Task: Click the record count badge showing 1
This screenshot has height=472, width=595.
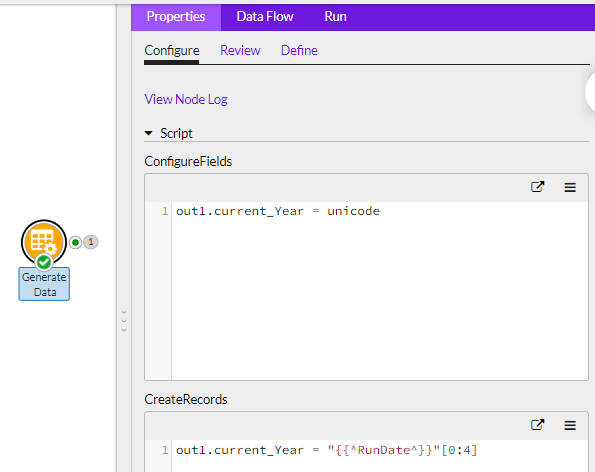Action: click(91, 242)
